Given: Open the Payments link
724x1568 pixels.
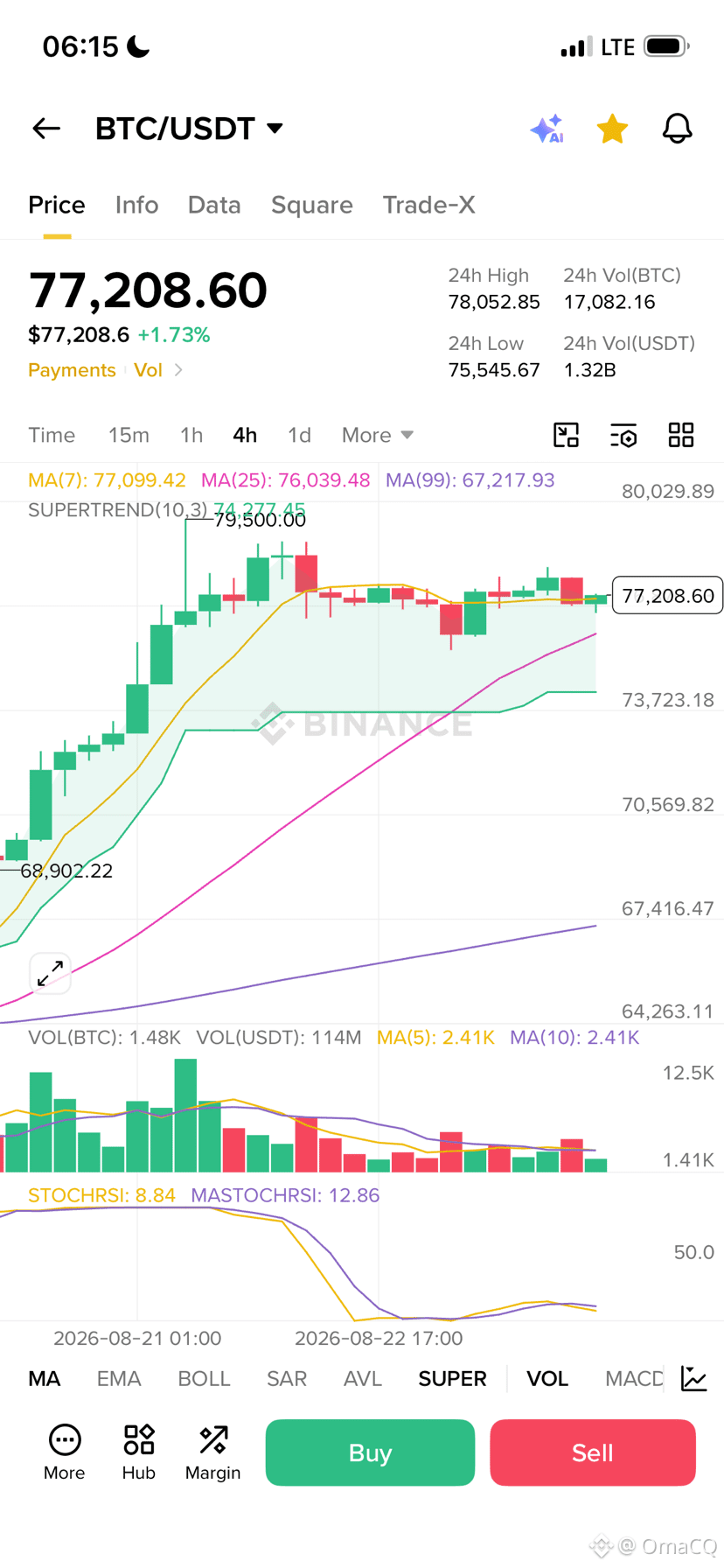Looking at the screenshot, I should coord(72,370).
